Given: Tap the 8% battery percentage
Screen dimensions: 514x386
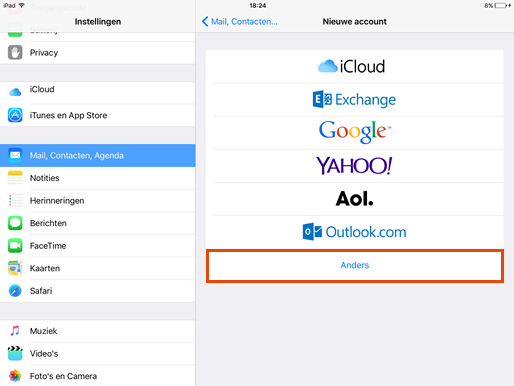Looking at the screenshot, I should point(489,6).
